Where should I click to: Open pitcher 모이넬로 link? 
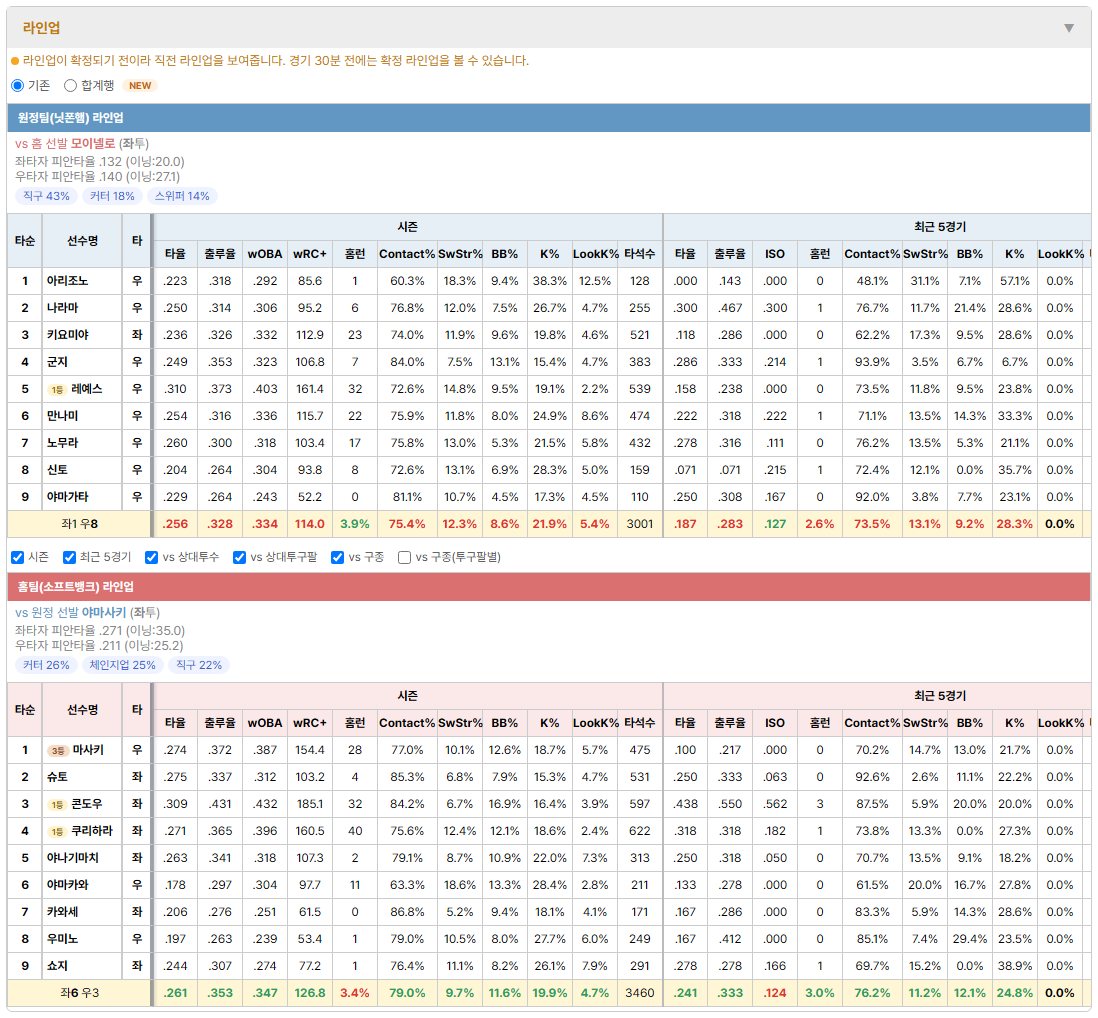(x=92, y=144)
